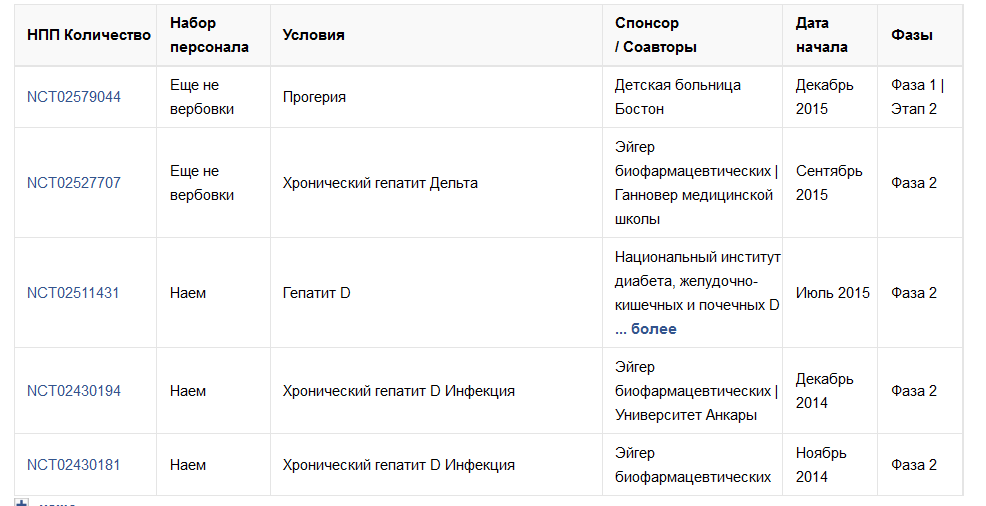Open trial link NCT02579044

point(74,97)
